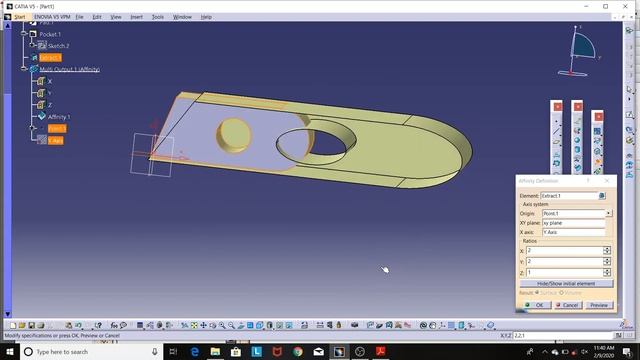
Task: Select the Zoom In magnifier icon
Action: point(222,325)
